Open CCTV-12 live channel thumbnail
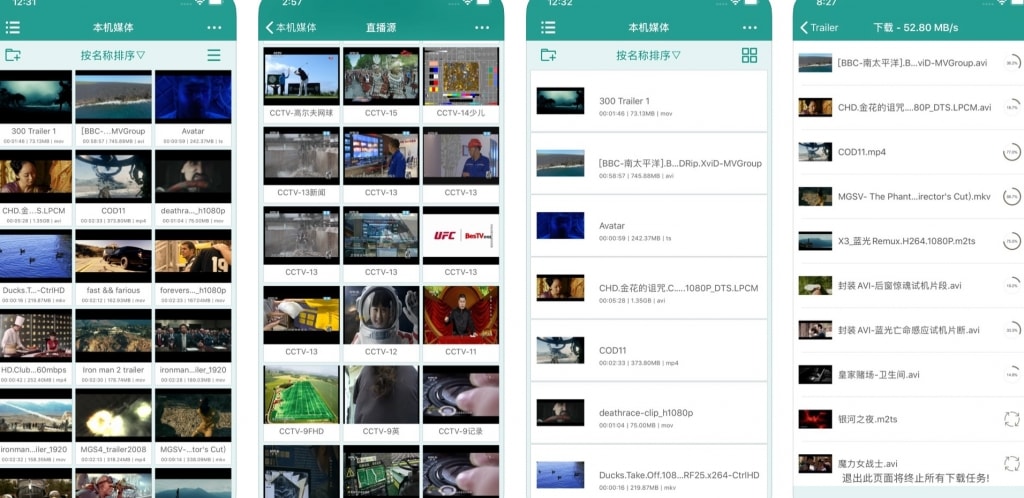This screenshot has width=1024, height=498. (x=381, y=315)
